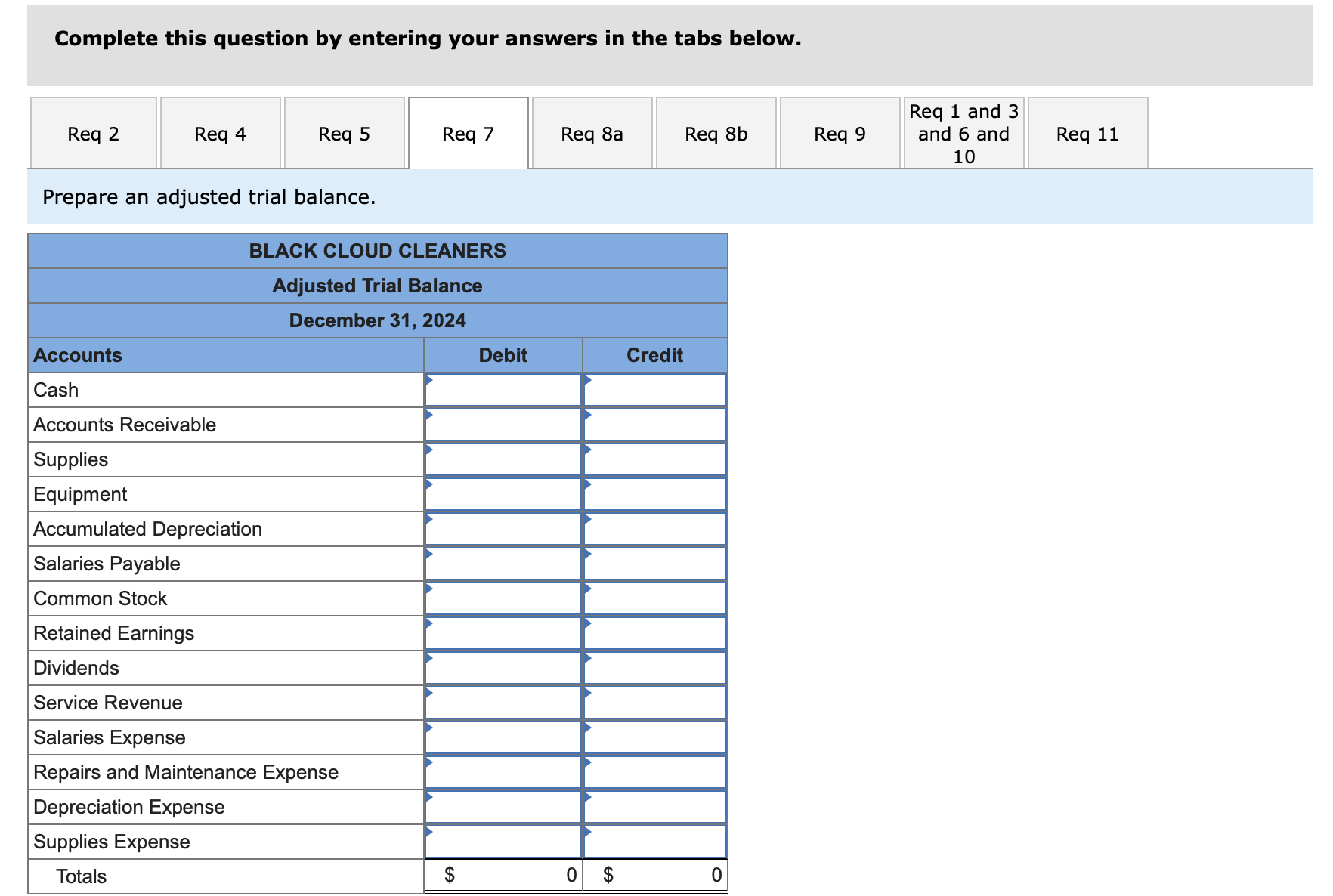Switch to the Req 9 tab
The width and height of the screenshot is (1333, 896).
(840, 133)
